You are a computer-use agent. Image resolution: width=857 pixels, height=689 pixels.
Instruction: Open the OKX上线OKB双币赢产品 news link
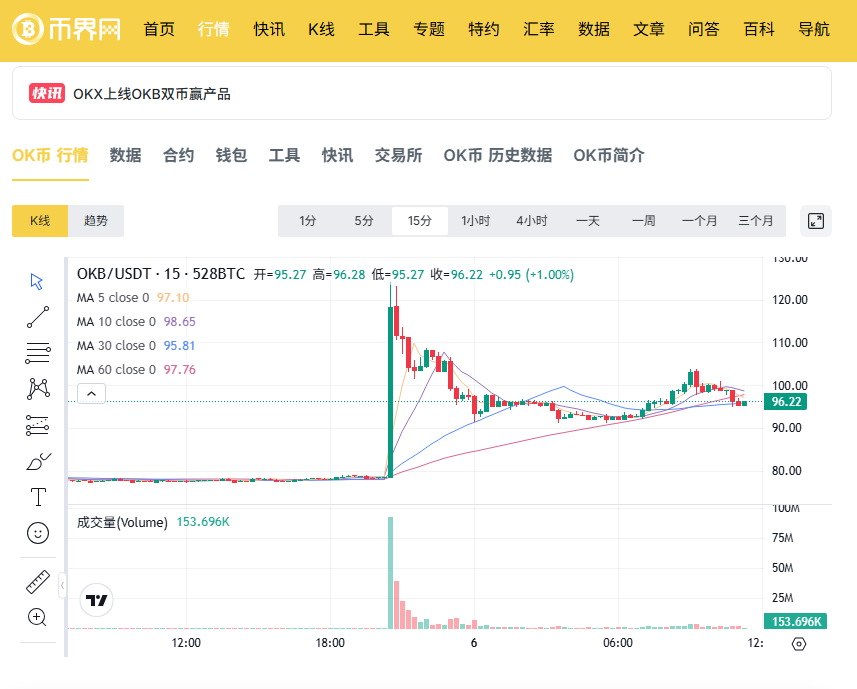pyautogui.click(x=152, y=94)
